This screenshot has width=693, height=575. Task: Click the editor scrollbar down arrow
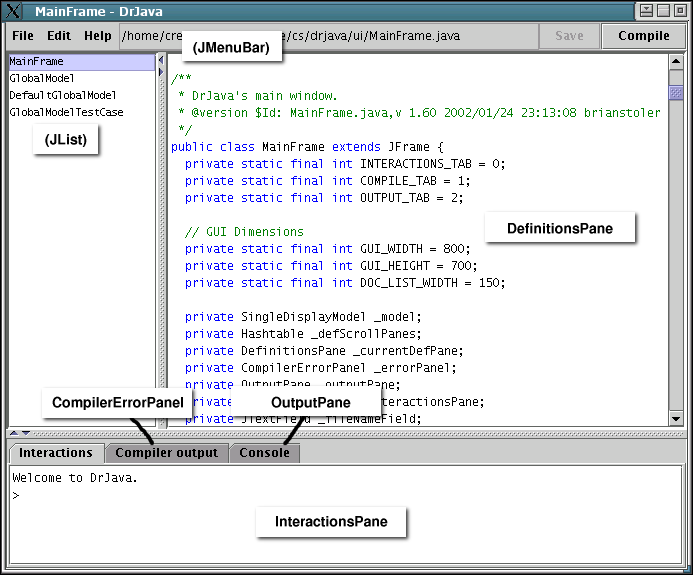[x=676, y=418]
